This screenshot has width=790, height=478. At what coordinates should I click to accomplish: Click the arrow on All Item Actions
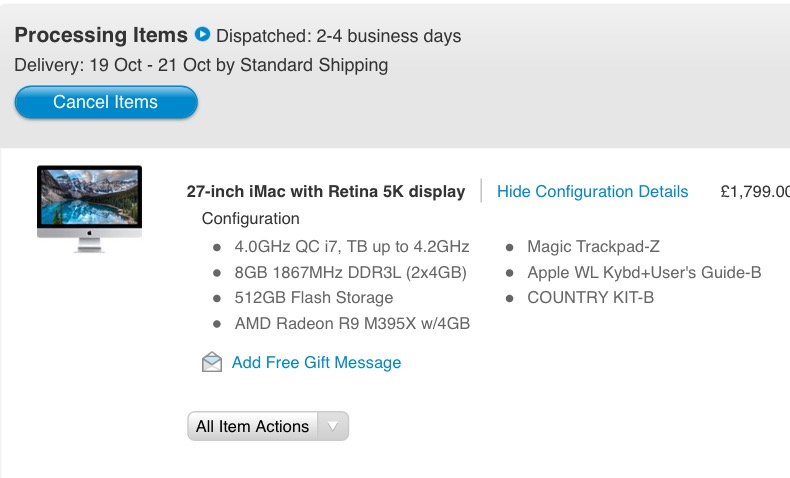pos(333,426)
